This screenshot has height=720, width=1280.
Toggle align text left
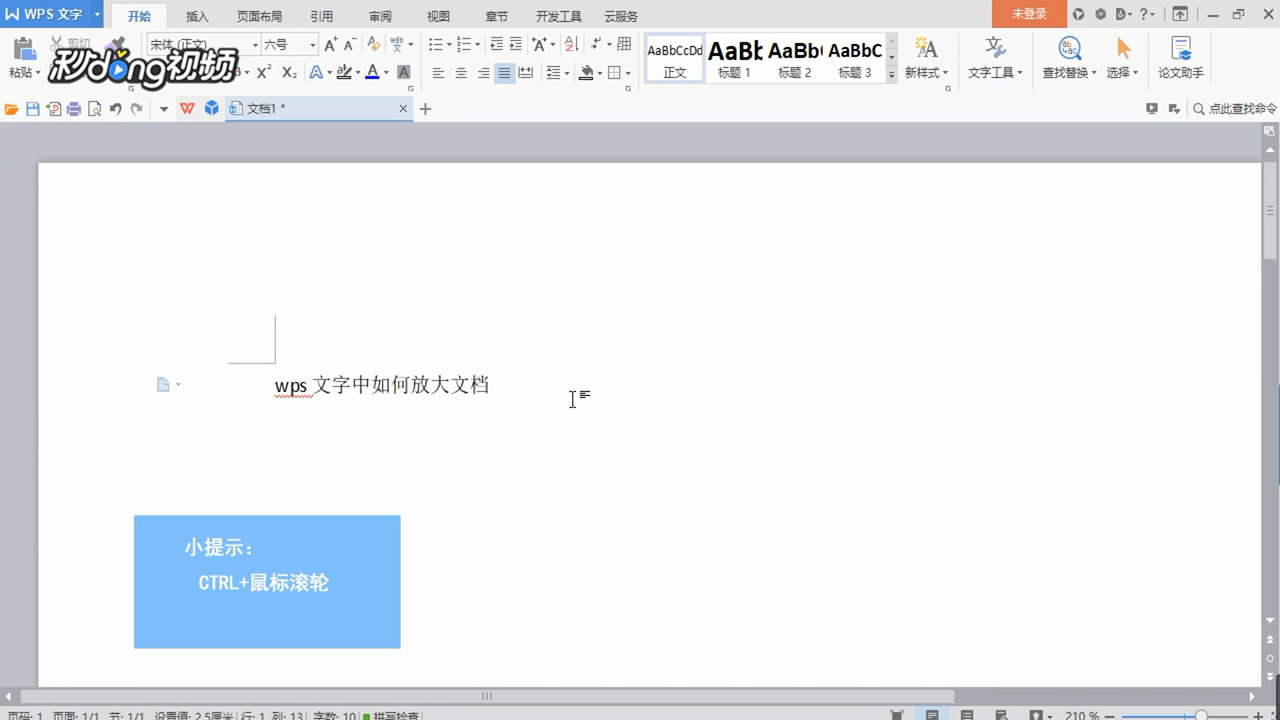coord(438,72)
